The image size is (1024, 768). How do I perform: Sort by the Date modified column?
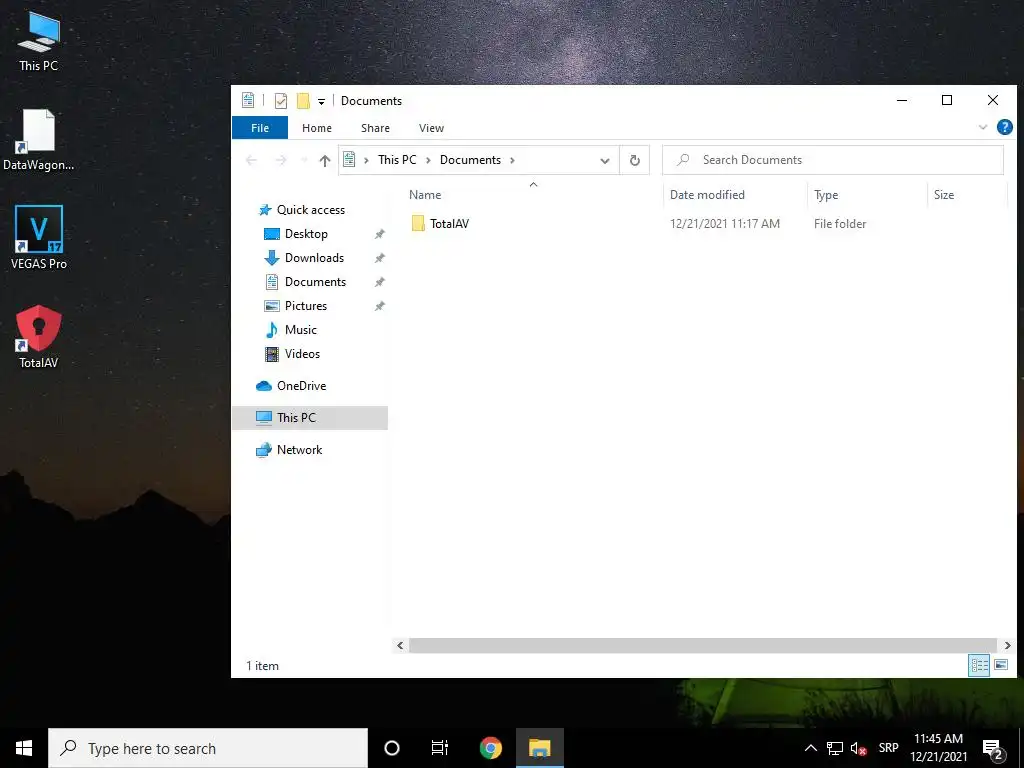click(x=707, y=195)
